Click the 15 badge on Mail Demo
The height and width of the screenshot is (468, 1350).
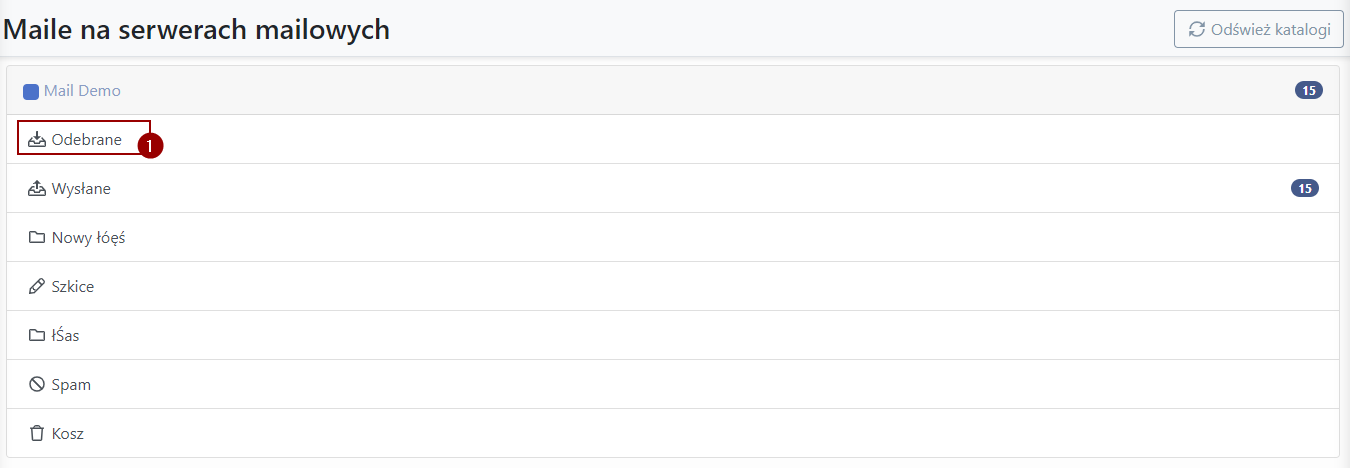1309,91
